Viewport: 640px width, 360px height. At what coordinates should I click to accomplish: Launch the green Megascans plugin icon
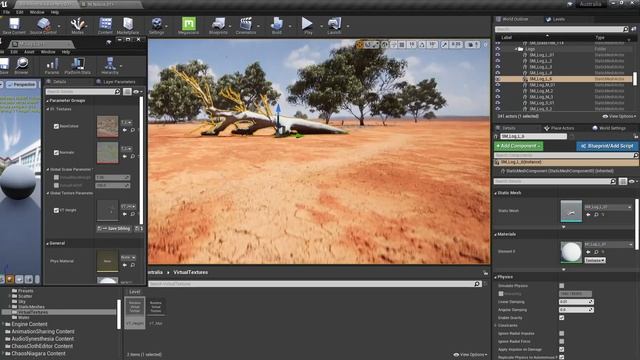[189, 25]
